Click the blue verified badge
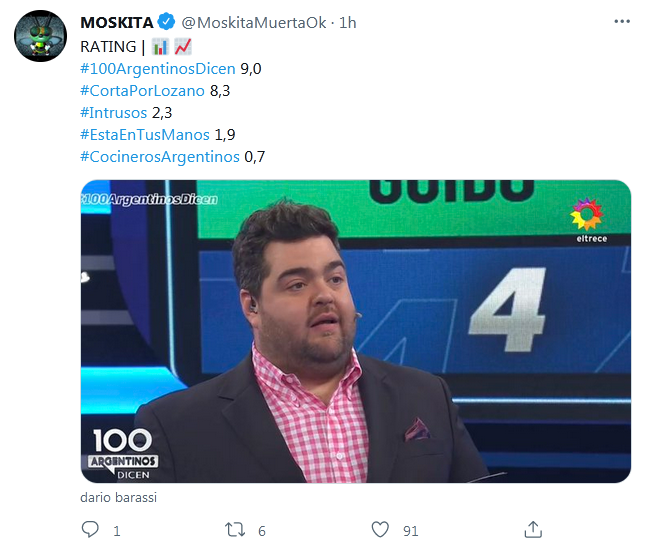The width and height of the screenshot is (648, 552). click(x=167, y=22)
